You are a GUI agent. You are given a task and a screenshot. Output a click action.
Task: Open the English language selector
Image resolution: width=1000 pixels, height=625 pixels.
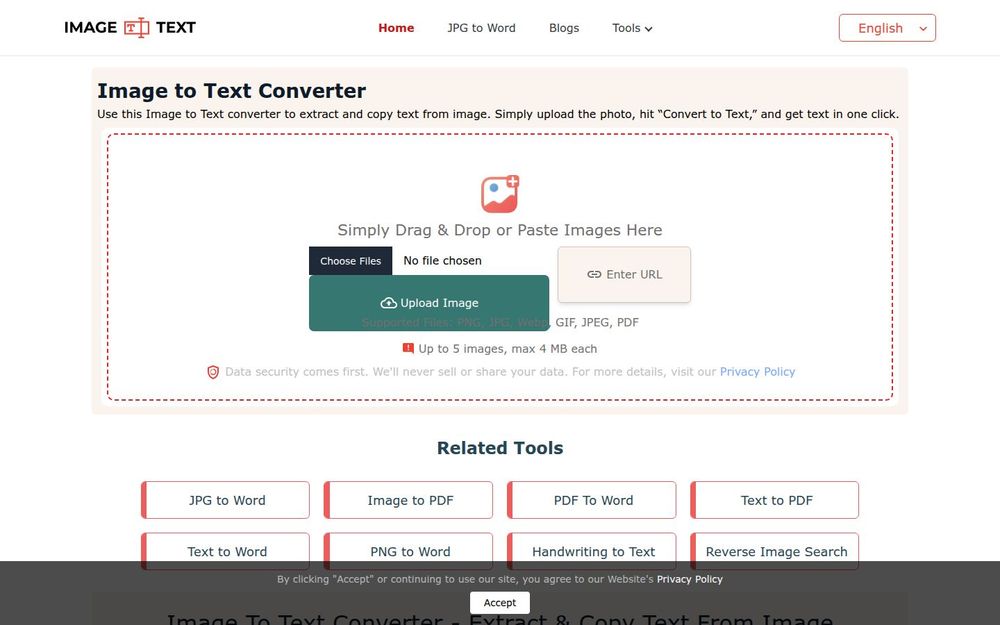886,27
